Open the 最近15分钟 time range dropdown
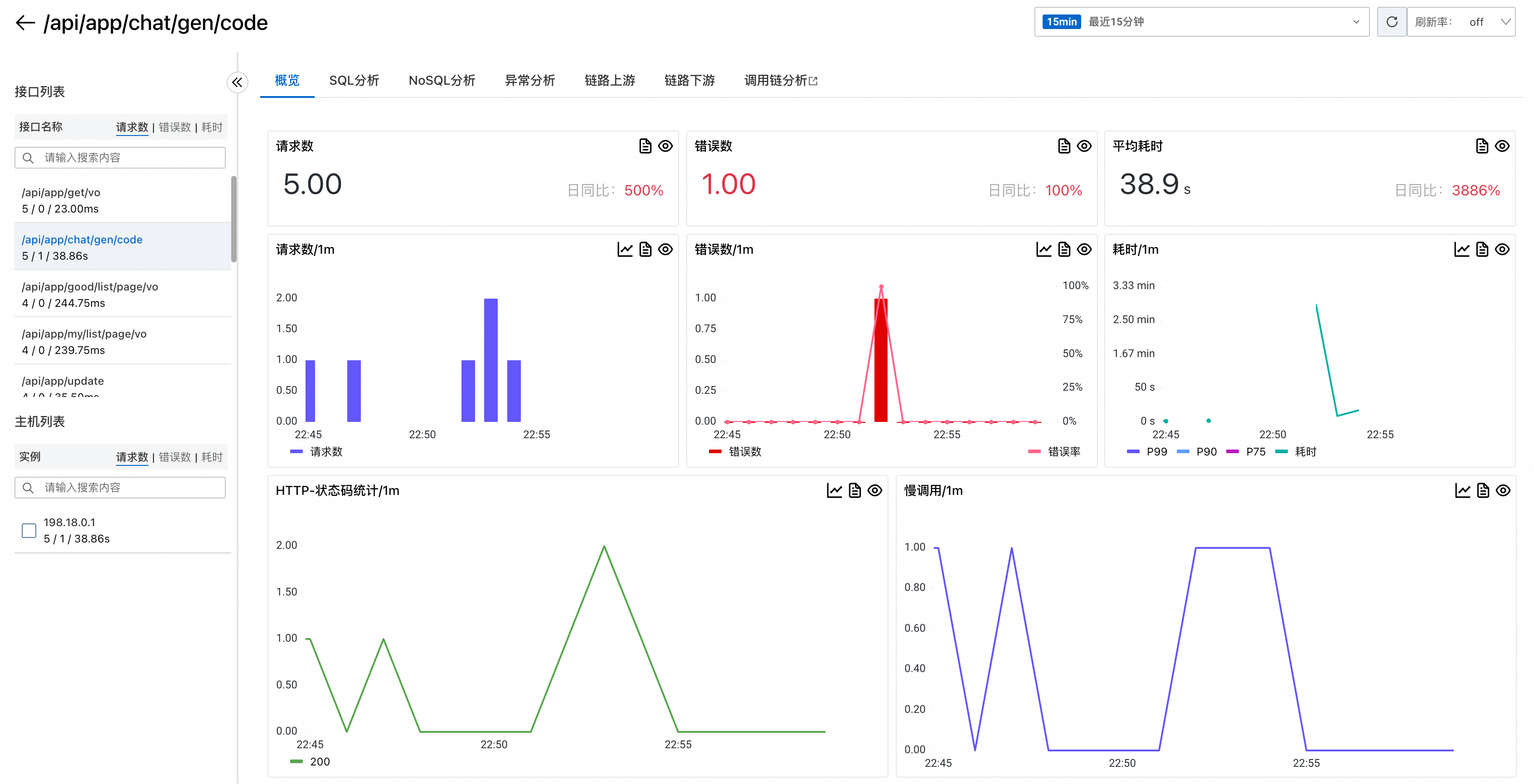This screenshot has width=1534, height=784. (1201, 22)
